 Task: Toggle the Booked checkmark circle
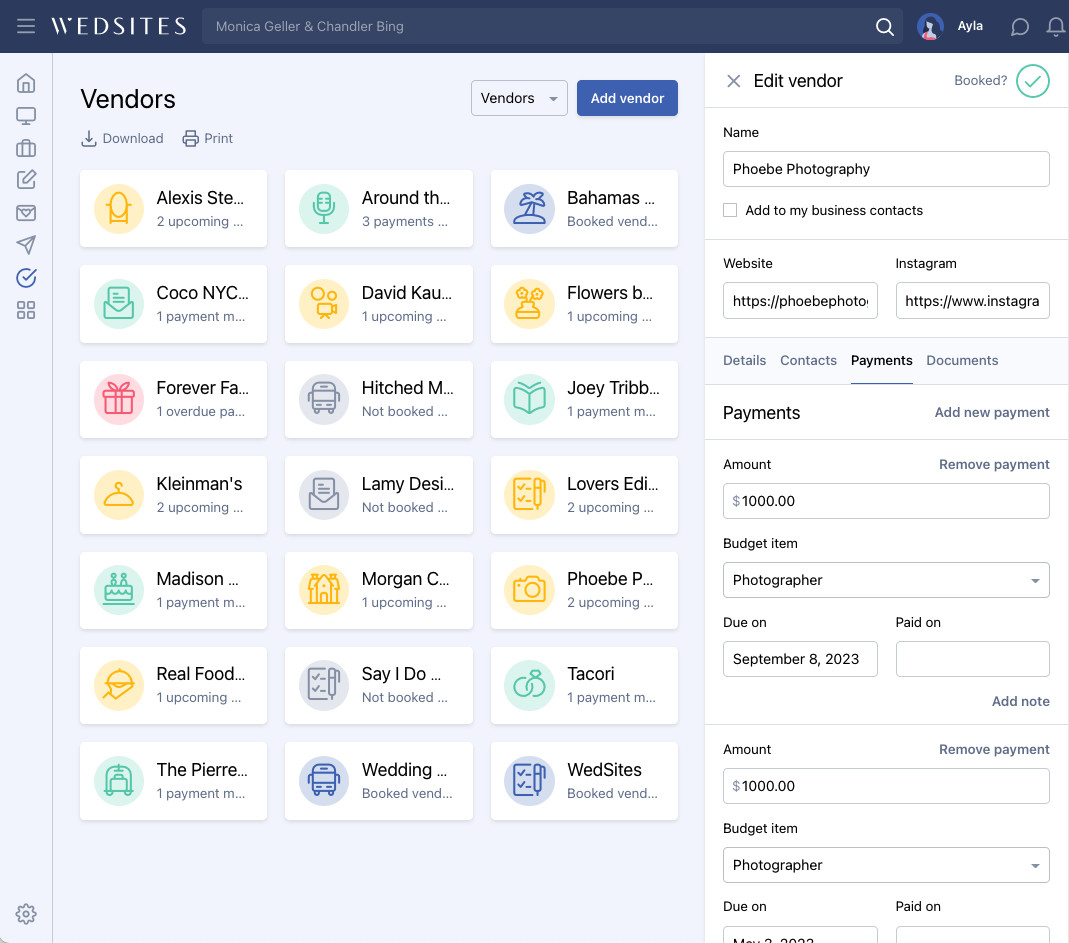point(1032,81)
